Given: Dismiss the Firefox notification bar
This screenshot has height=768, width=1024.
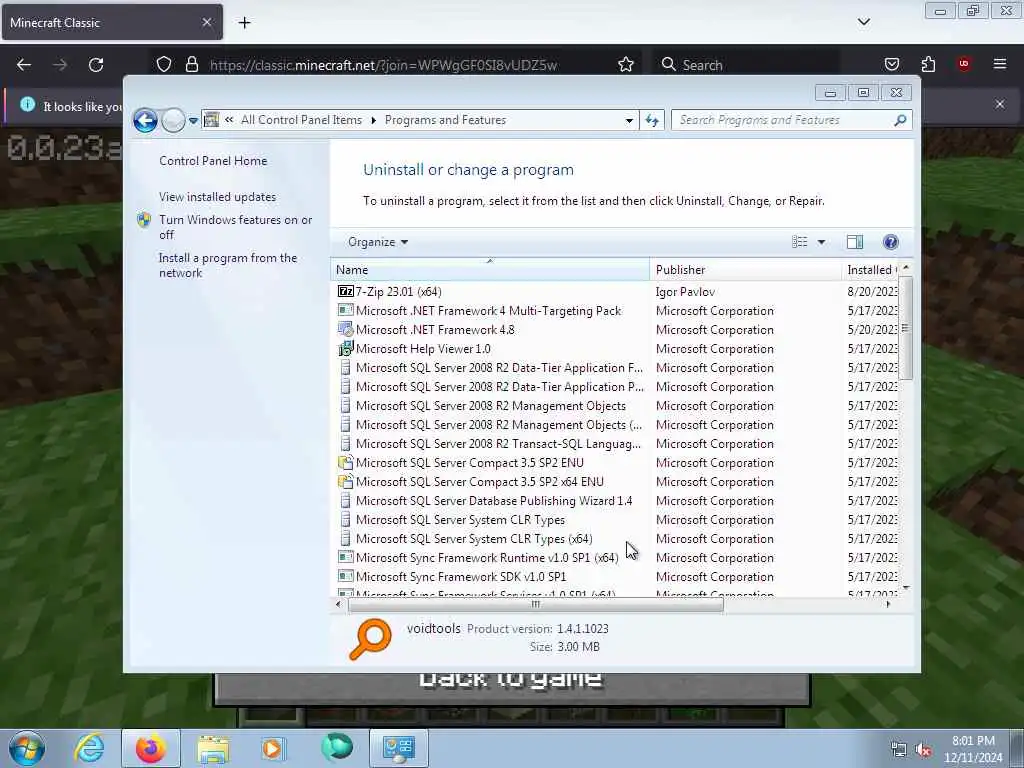Looking at the screenshot, I should point(1000,104).
